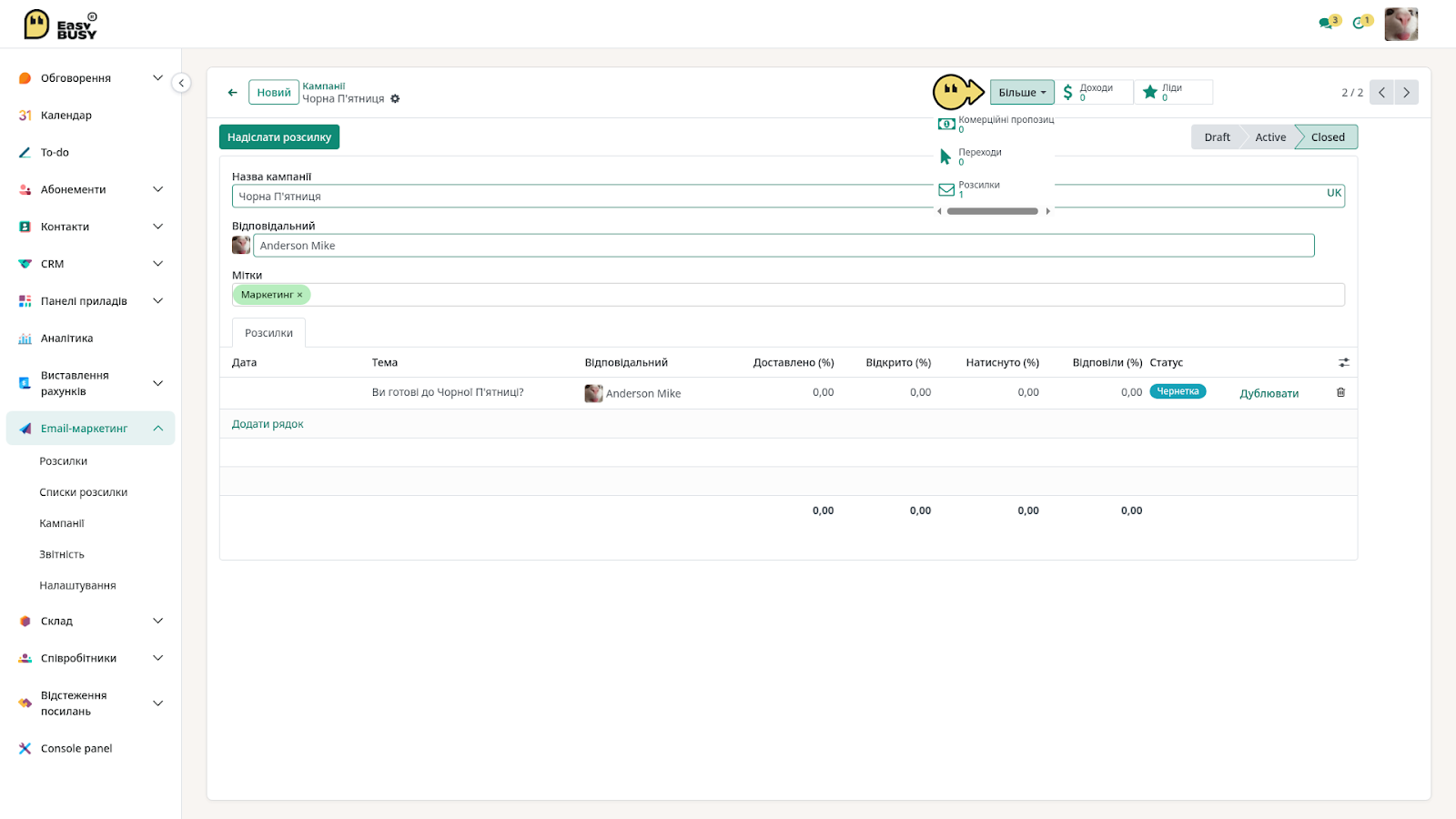Expand Панелі приладів menu chevron
Viewport: 1456px width, 819px height.
point(157,301)
